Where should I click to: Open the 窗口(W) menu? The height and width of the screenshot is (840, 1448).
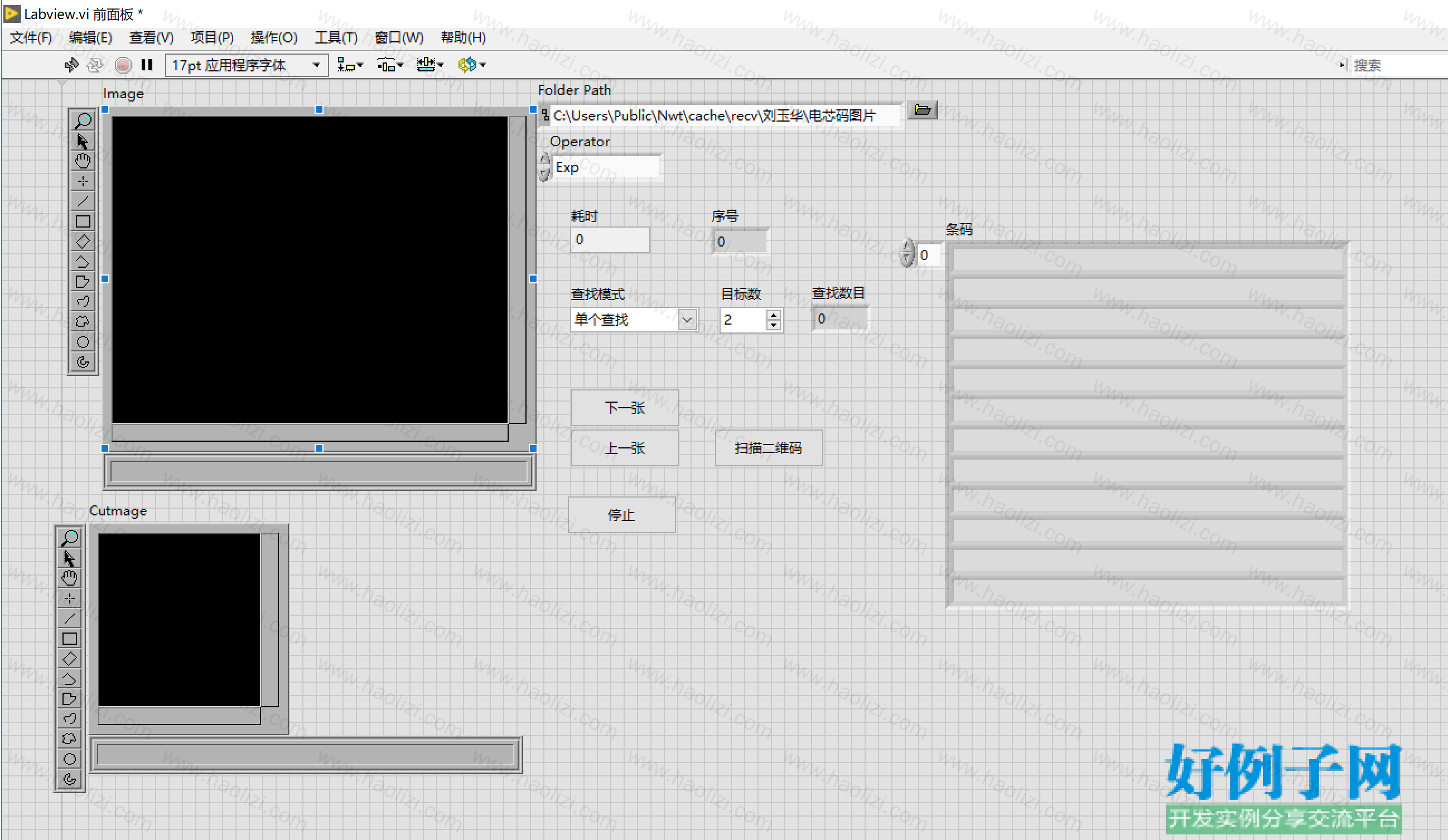click(399, 38)
